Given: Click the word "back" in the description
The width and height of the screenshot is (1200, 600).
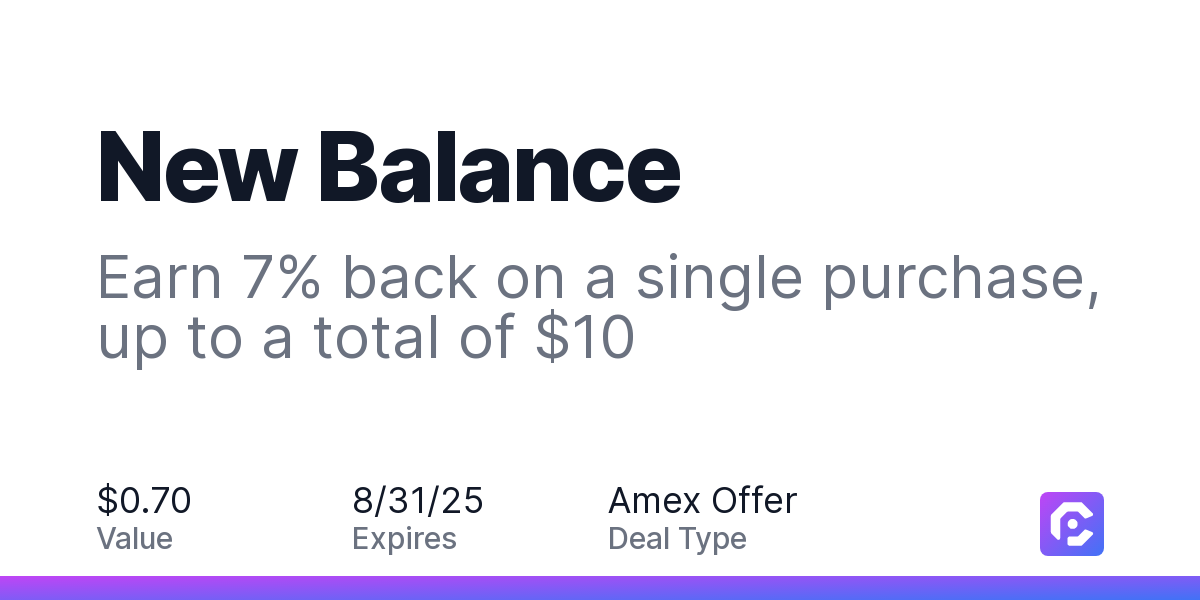Looking at the screenshot, I should coord(410,277).
